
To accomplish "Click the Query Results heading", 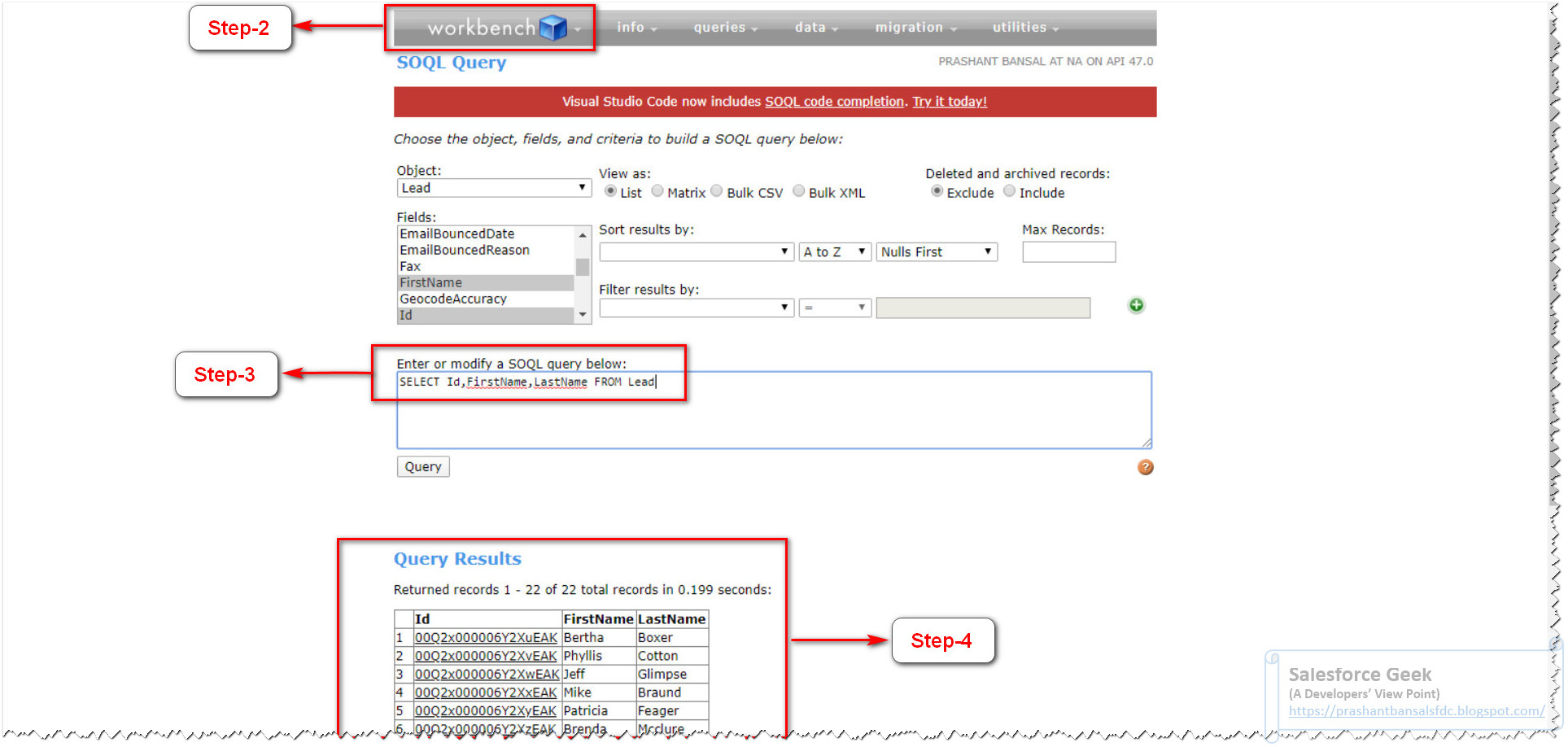I will pos(457,559).
